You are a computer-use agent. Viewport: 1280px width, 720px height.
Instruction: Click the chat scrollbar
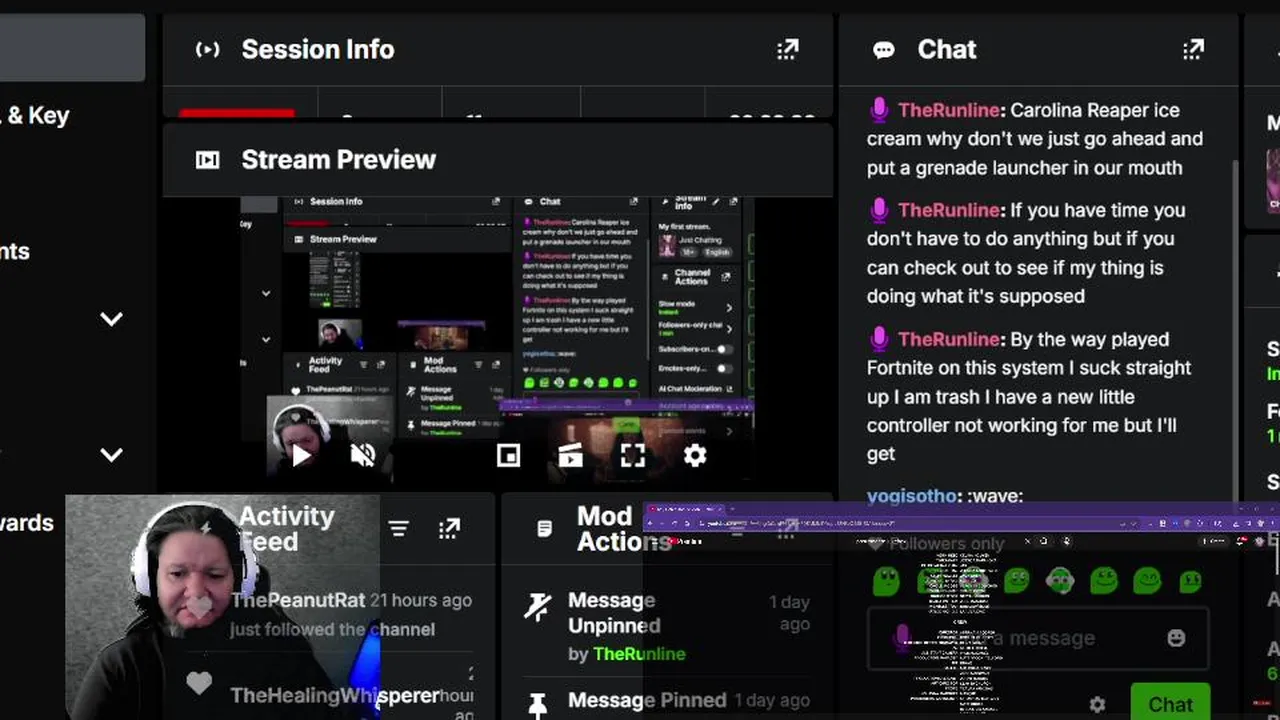1236,330
